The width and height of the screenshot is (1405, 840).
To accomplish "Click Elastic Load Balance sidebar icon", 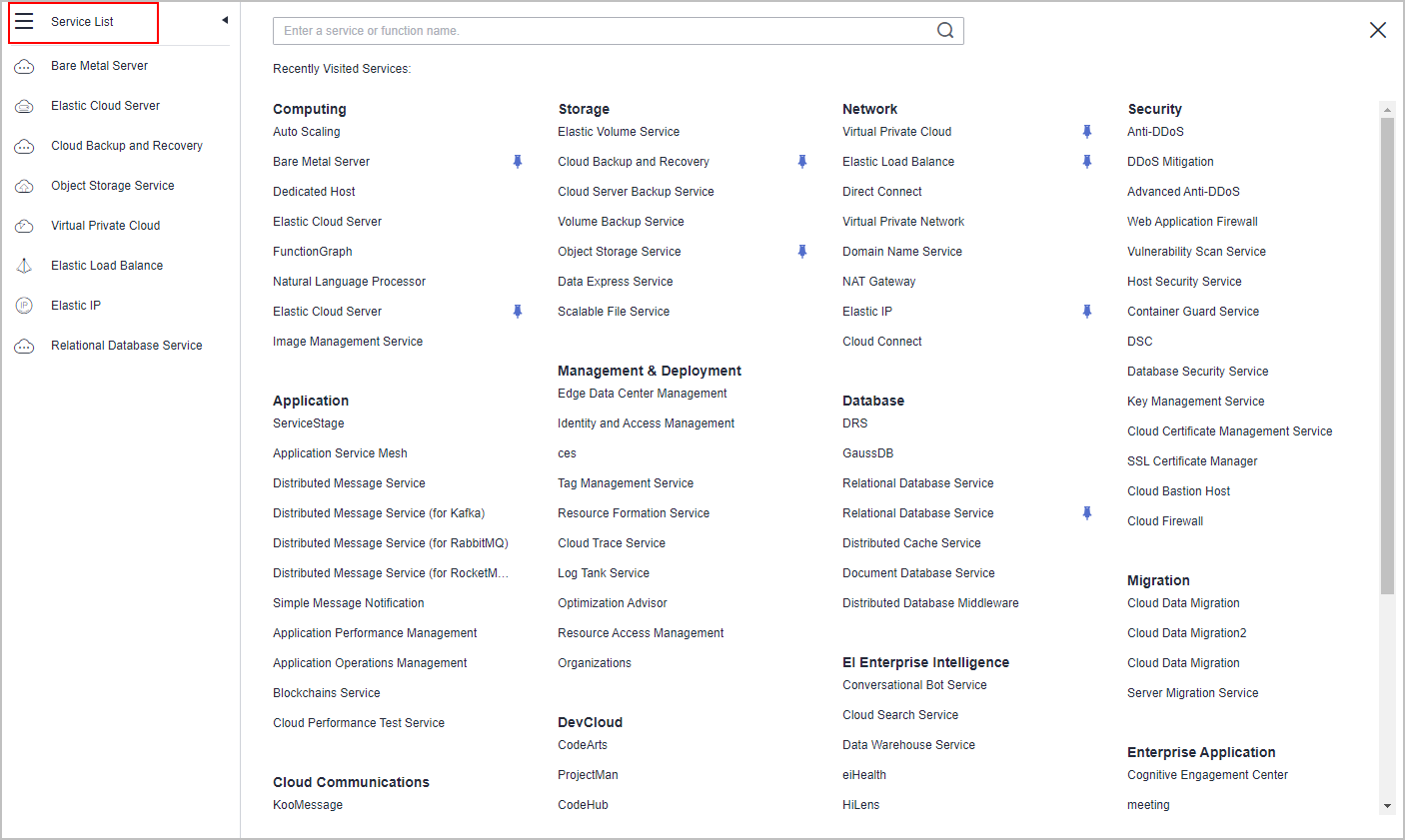I will pyautogui.click(x=24, y=266).
